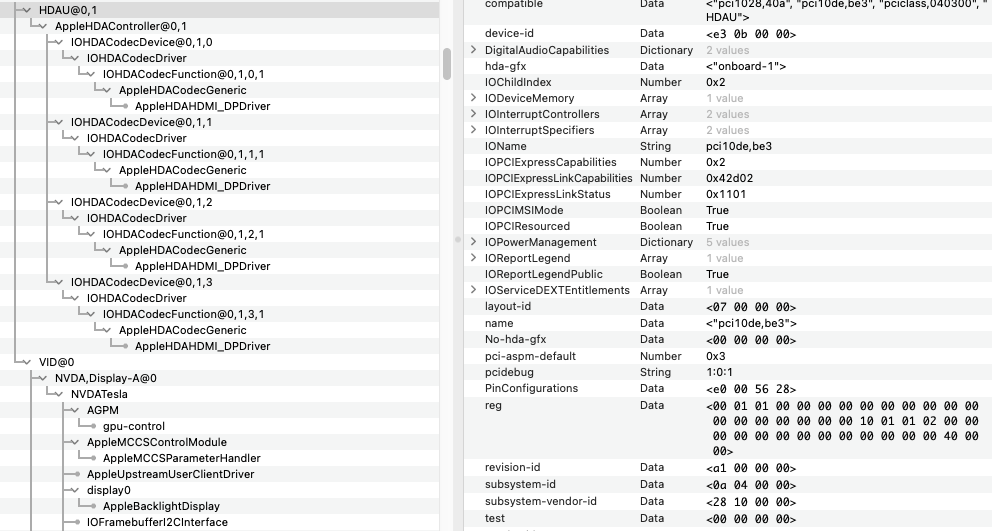Select AppleUpstreamUserClientDriver entry

(171, 474)
